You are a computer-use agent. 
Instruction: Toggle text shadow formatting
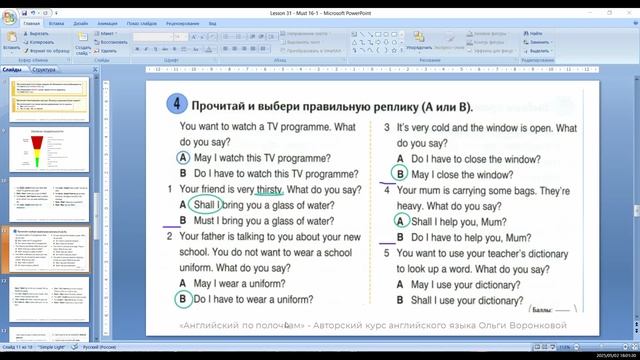pyautogui.click(x=174, y=49)
